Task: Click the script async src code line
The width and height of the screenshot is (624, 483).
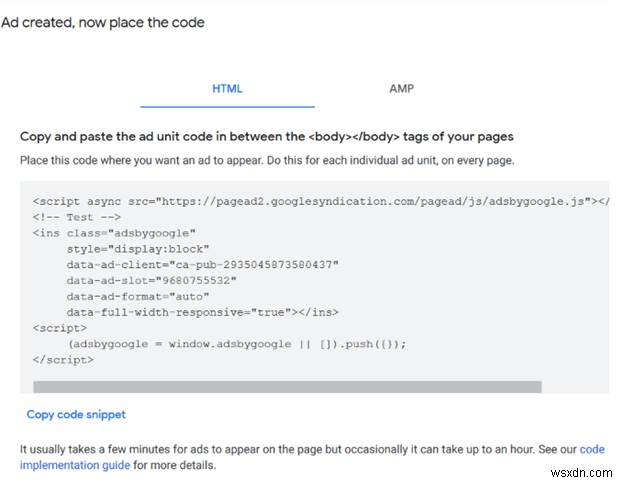Action: pos(321,201)
